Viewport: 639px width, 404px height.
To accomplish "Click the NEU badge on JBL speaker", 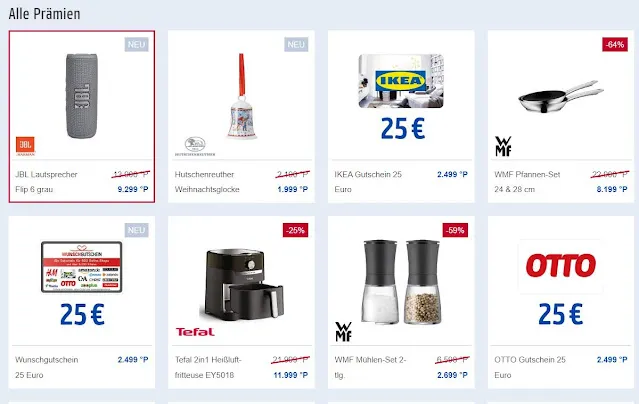I will tap(136, 44).
